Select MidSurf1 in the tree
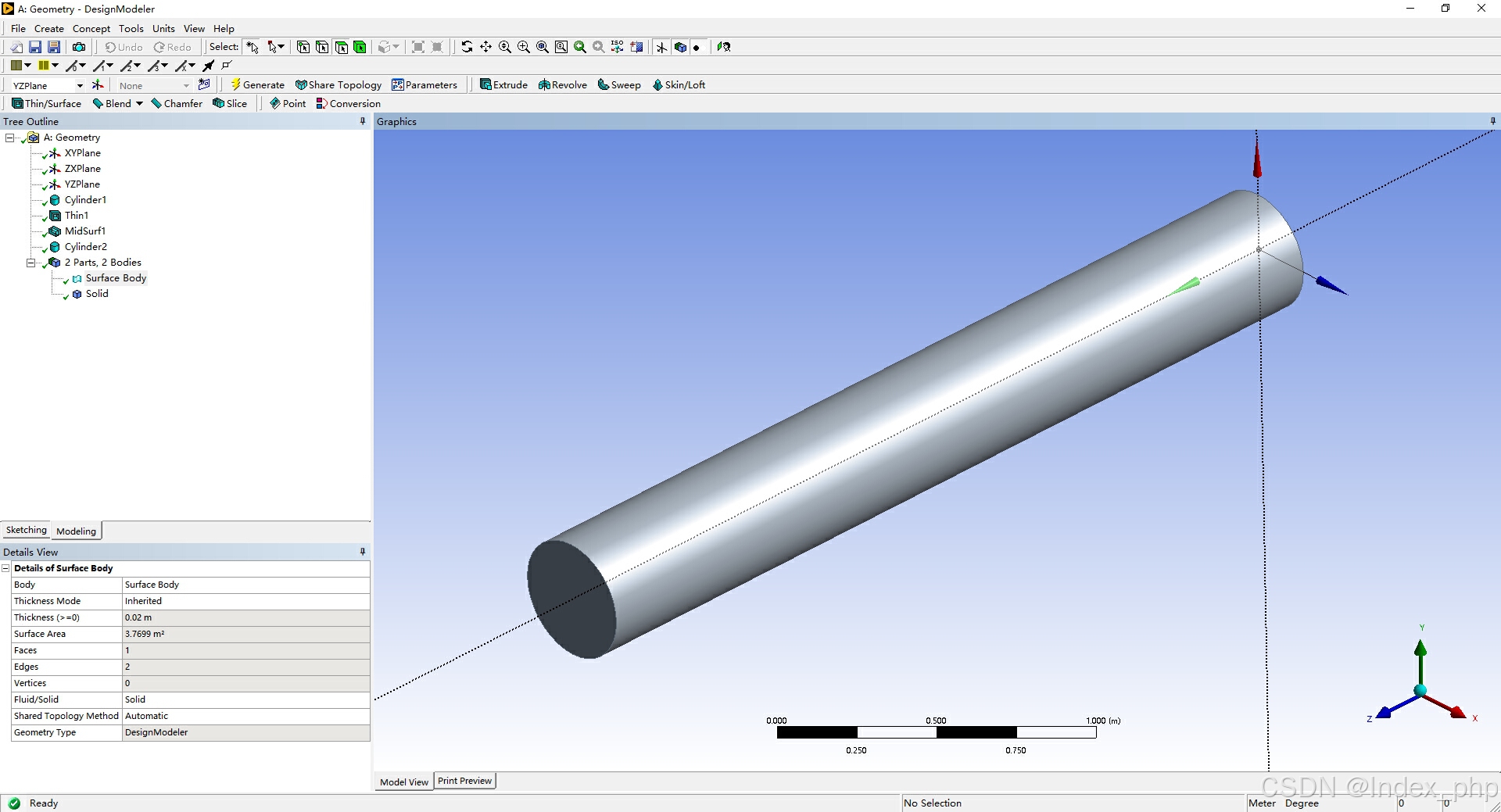The height and width of the screenshot is (812, 1501). pyautogui.click(x=85, y=231)
